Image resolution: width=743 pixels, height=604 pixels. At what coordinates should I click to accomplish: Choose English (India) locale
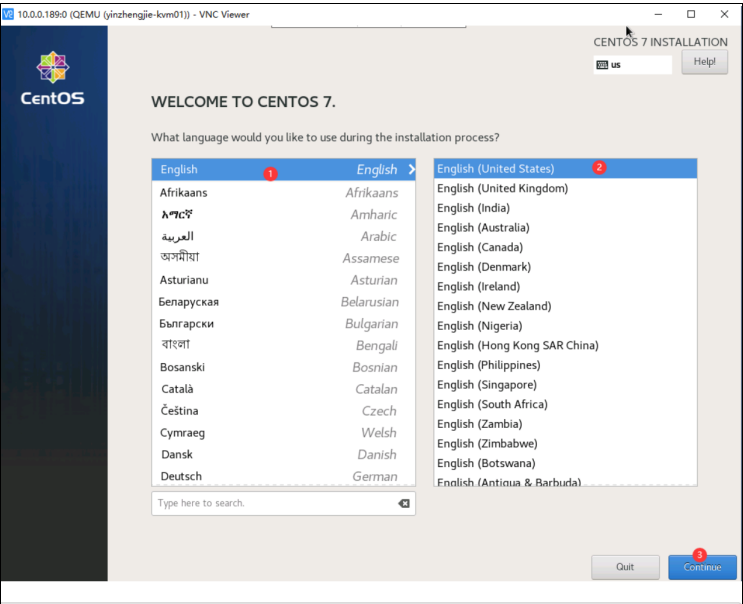(565, 208)
